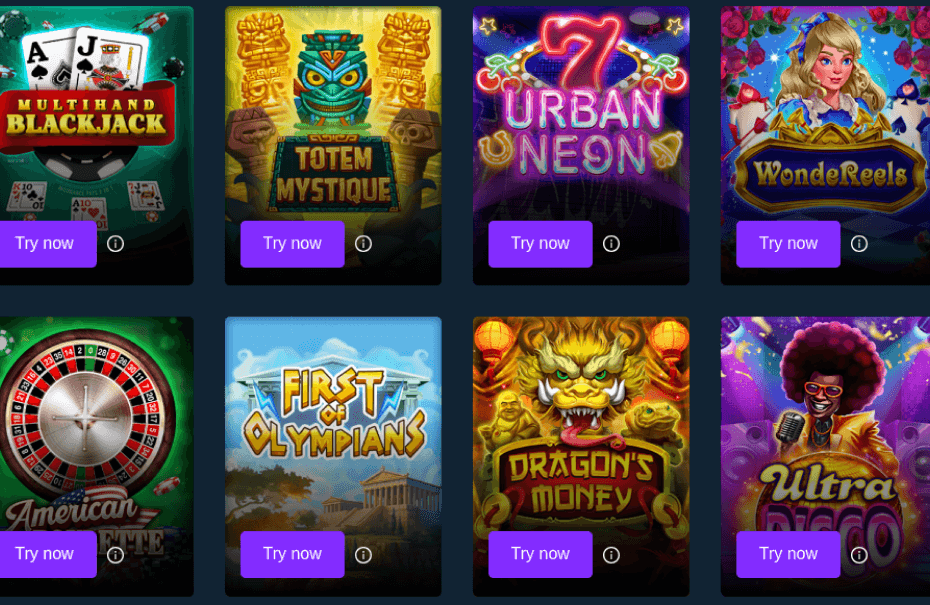This screenshot has height=605, width=930.
Task: View info icon on American Roulette
Action: 115,555
